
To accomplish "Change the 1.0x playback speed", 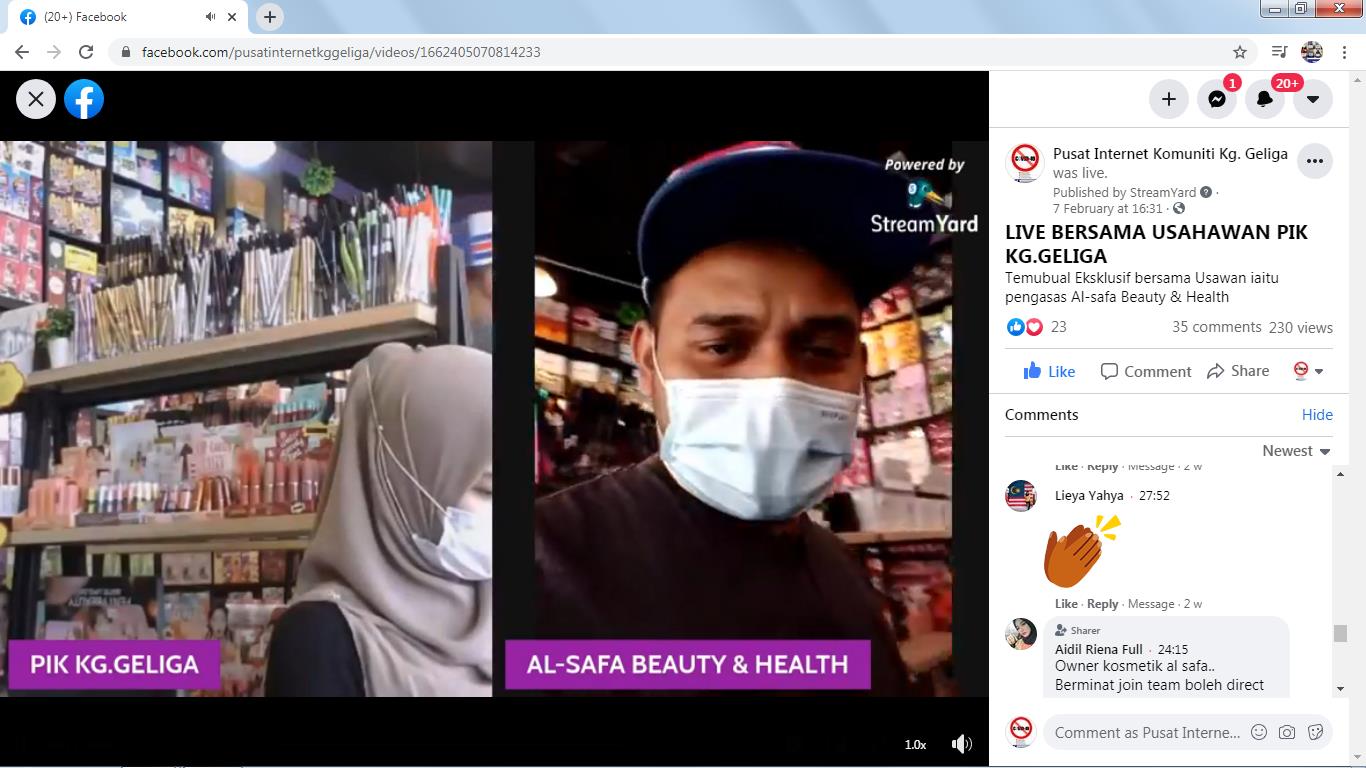I will pos(915,745).
